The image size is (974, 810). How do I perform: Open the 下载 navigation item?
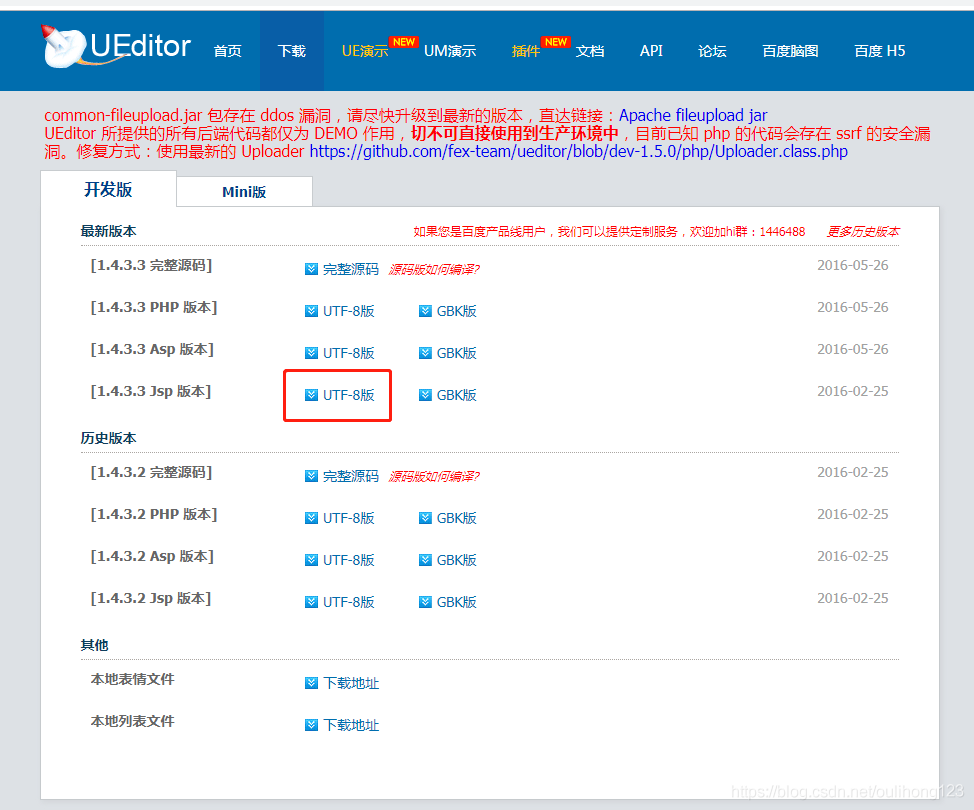pyautogui.click(x=291, y=51)
